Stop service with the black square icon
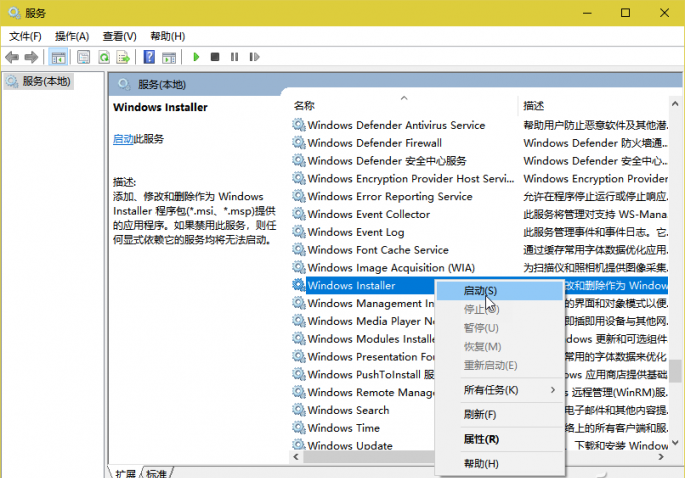The width and height of the screenshot is (690, 478). pos(215,57)
